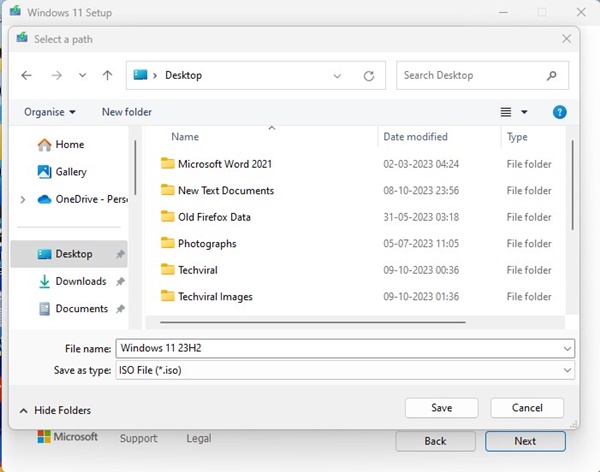Click the Search Desktop field

[482, 75]
